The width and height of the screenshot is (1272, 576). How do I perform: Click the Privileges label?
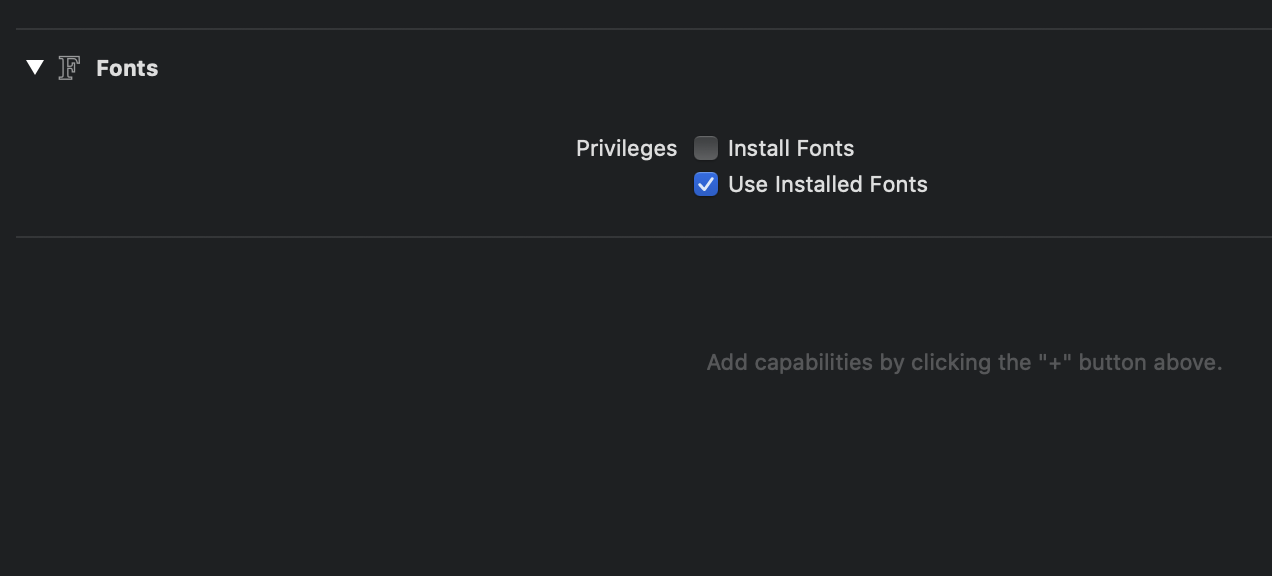(626, 149)
